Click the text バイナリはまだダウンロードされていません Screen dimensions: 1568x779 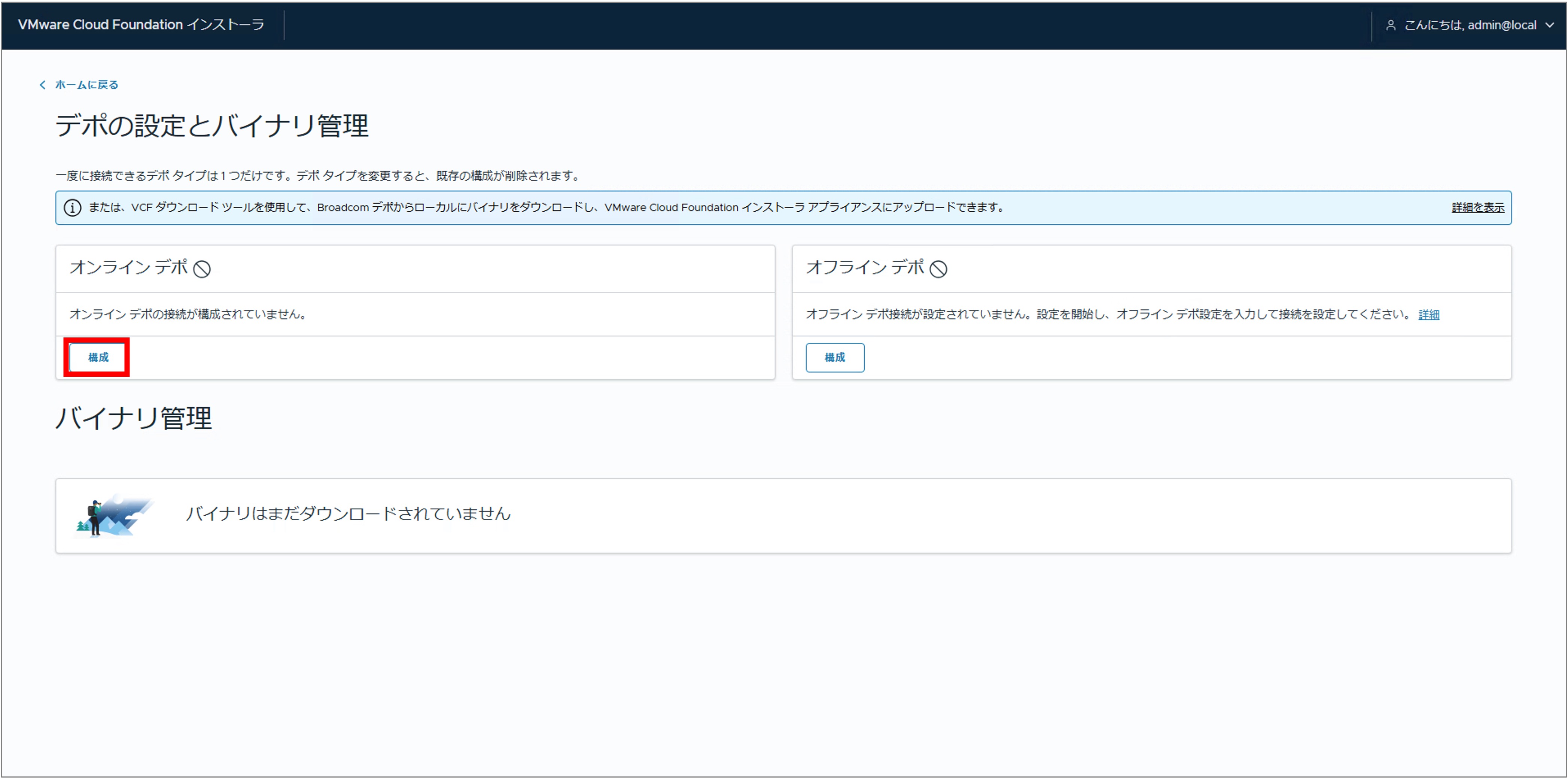point(348,514)
